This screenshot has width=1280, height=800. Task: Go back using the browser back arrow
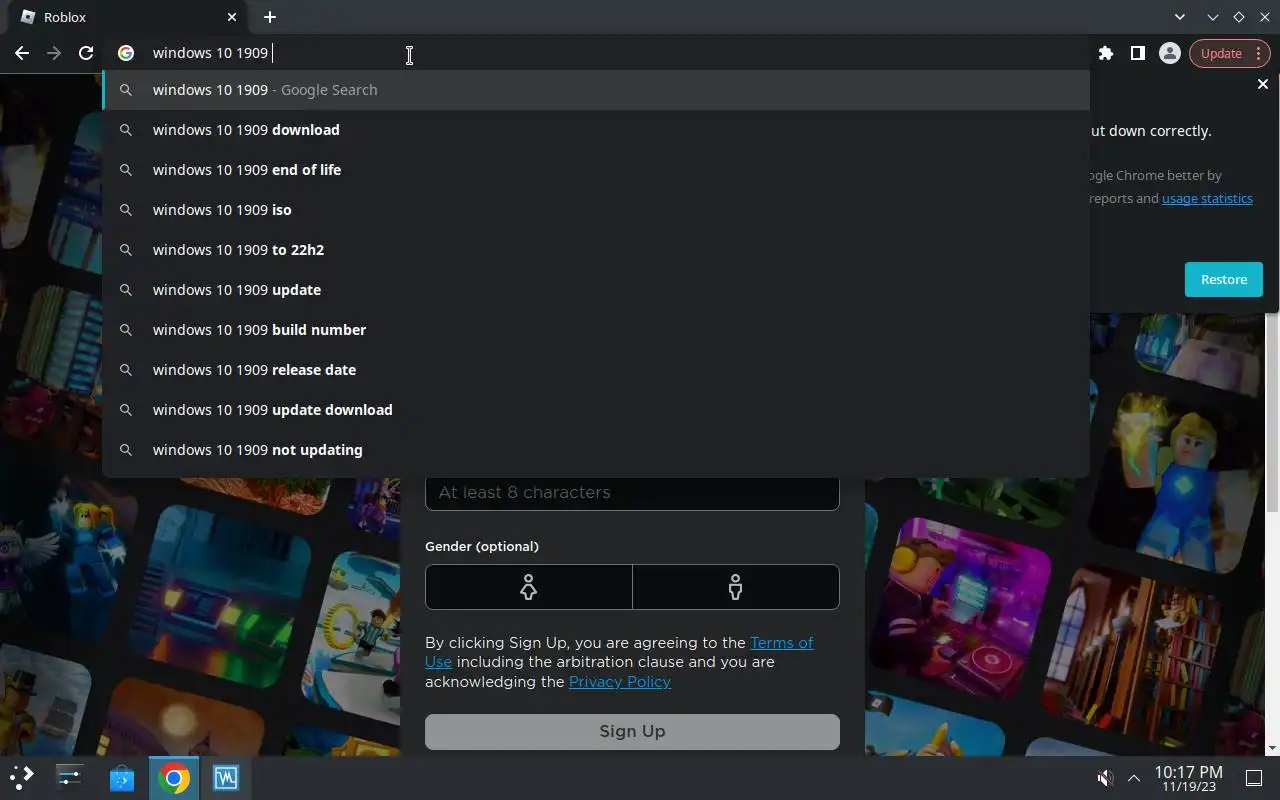(22, 53)
